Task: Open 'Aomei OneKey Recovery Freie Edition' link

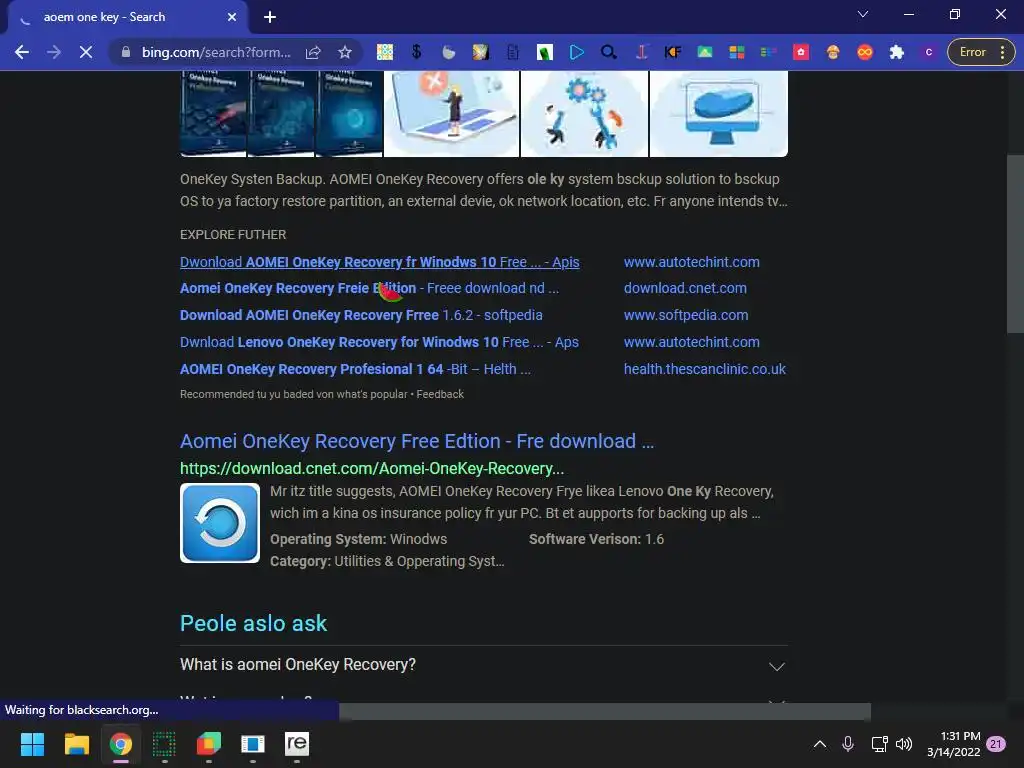Action: pyautogui.click(x=369, y=288)
